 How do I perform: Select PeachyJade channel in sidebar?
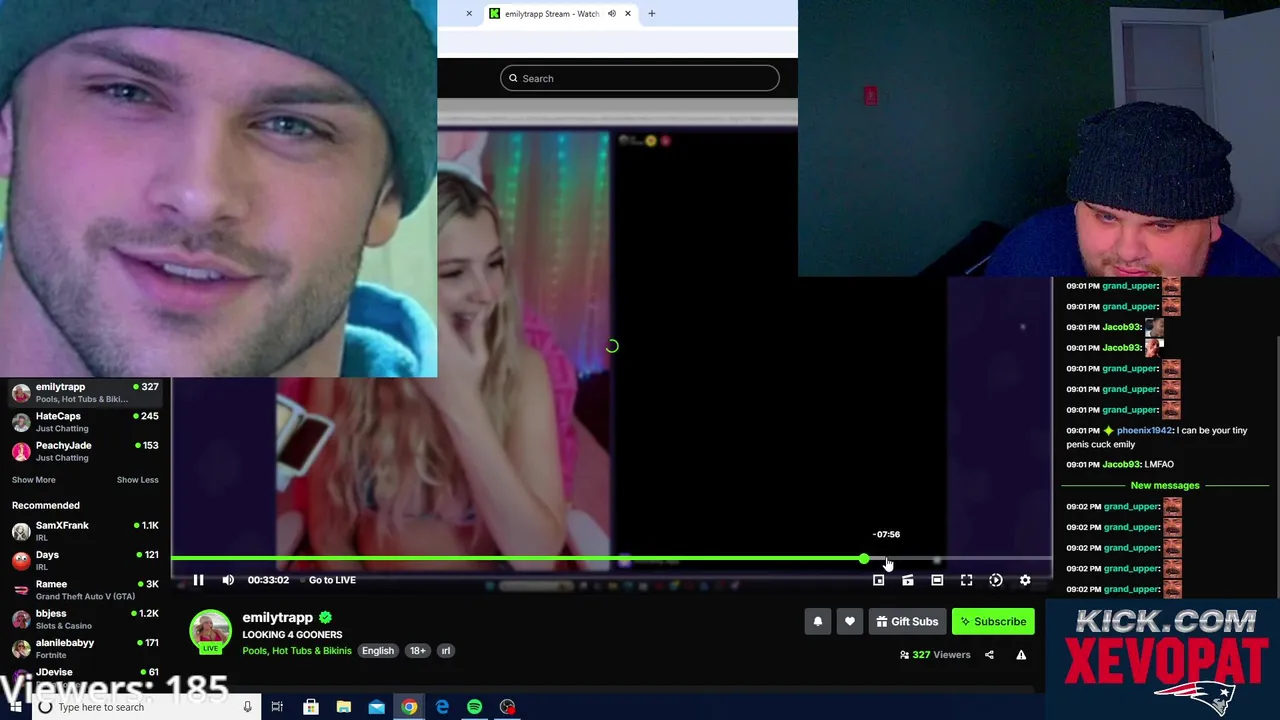tap(85, 451)
